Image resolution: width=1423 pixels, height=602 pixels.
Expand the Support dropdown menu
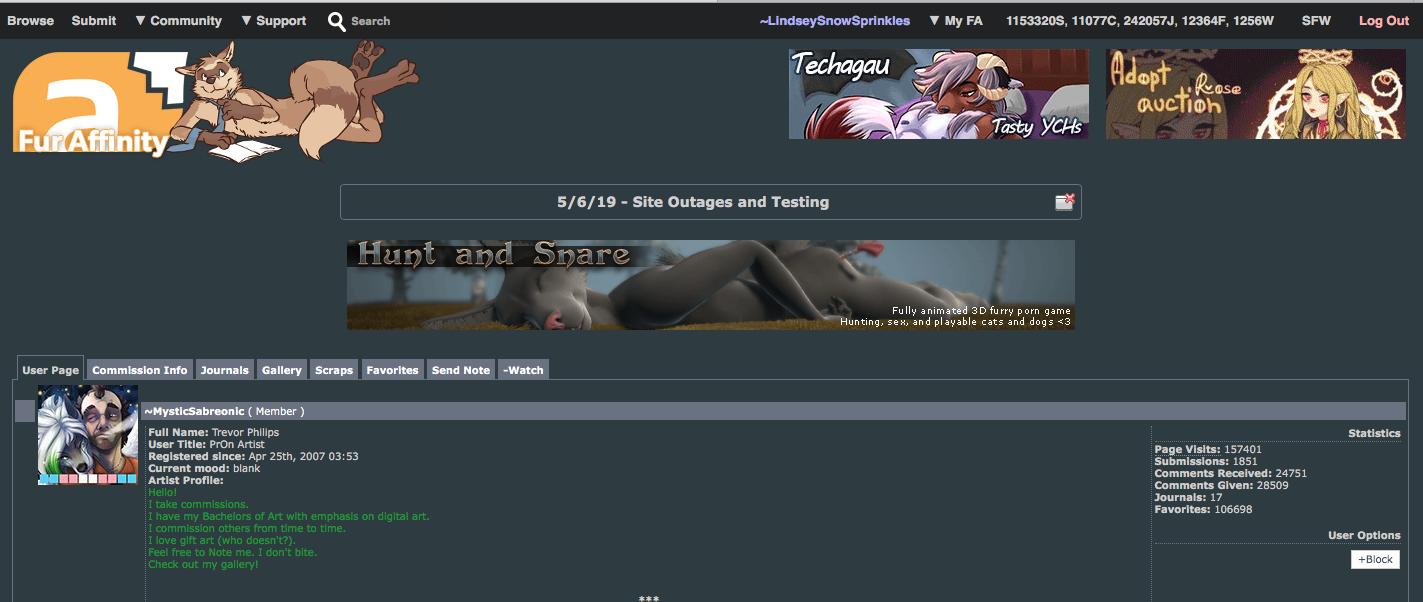[274, 20]
